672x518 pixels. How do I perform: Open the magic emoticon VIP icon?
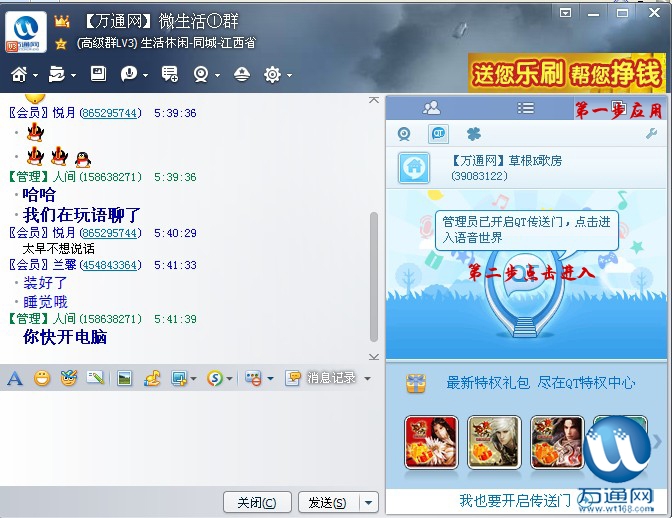pyautogui.click(x=69, y=378)
